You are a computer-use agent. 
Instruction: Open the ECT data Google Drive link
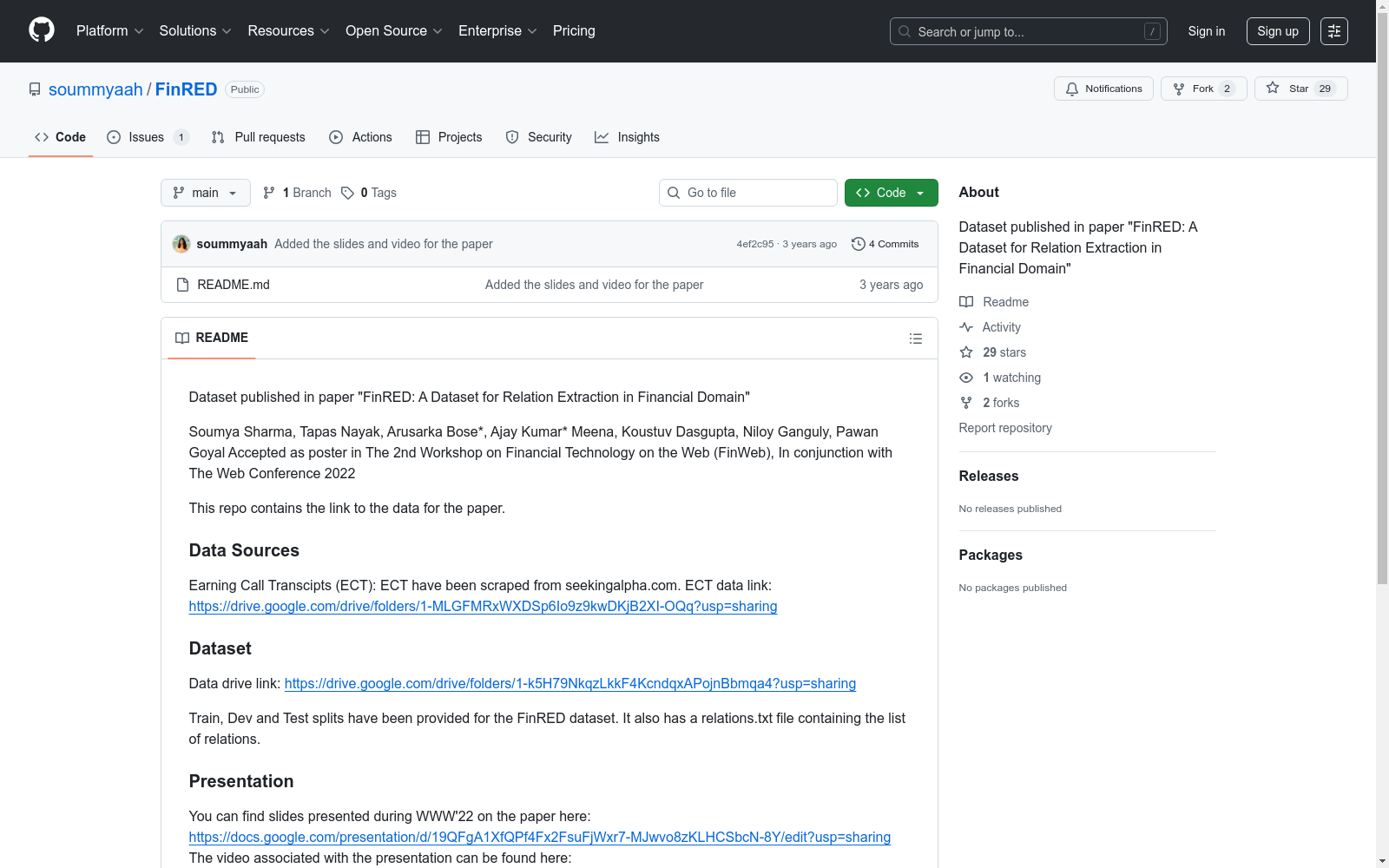[x=483, y=606]
